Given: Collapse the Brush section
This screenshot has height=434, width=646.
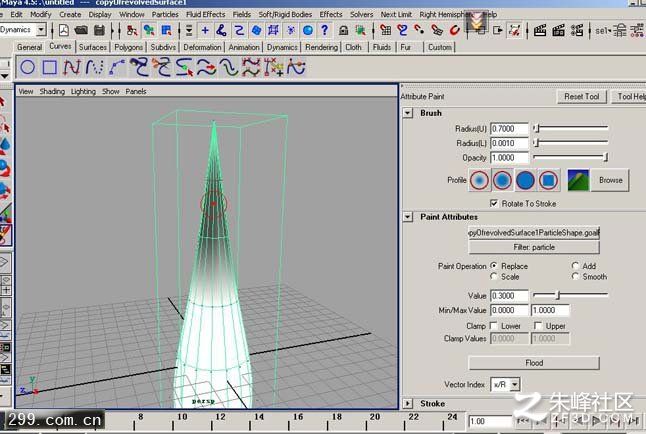Looking at the screenshot, I should [408, 113].
